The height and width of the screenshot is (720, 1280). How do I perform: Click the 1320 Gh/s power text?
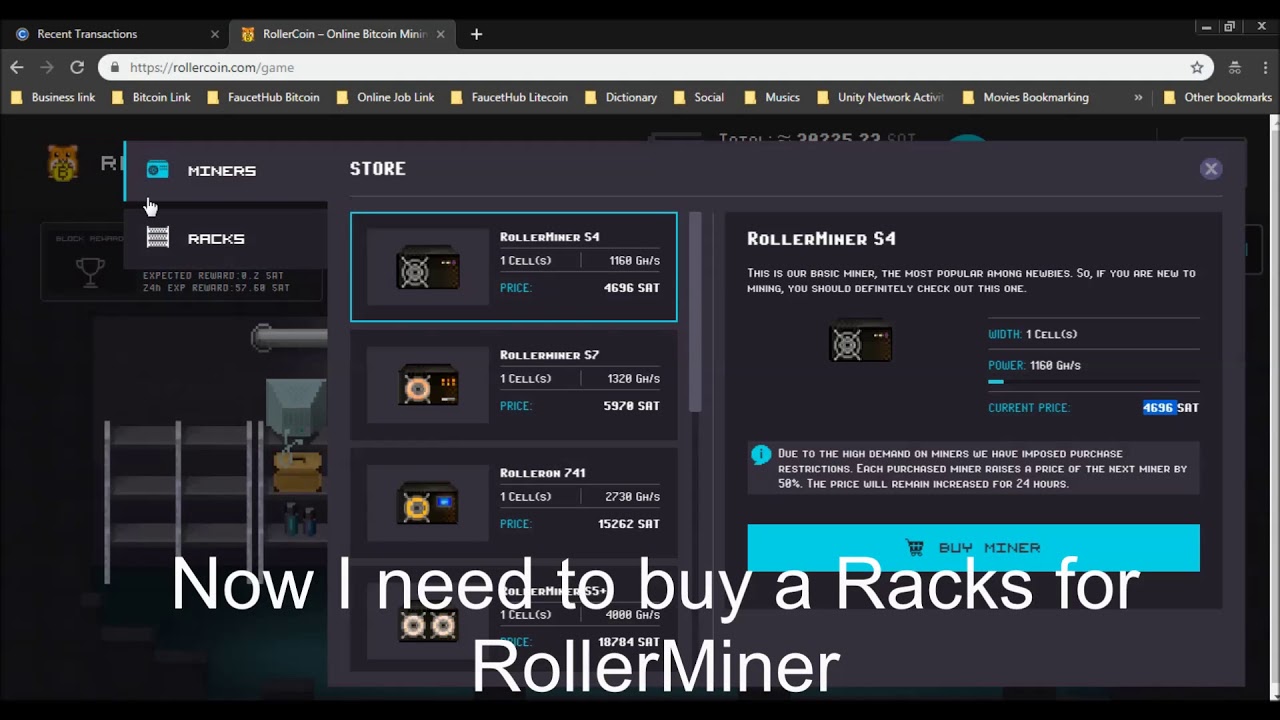pyautogui.click(x=633, y=379)
